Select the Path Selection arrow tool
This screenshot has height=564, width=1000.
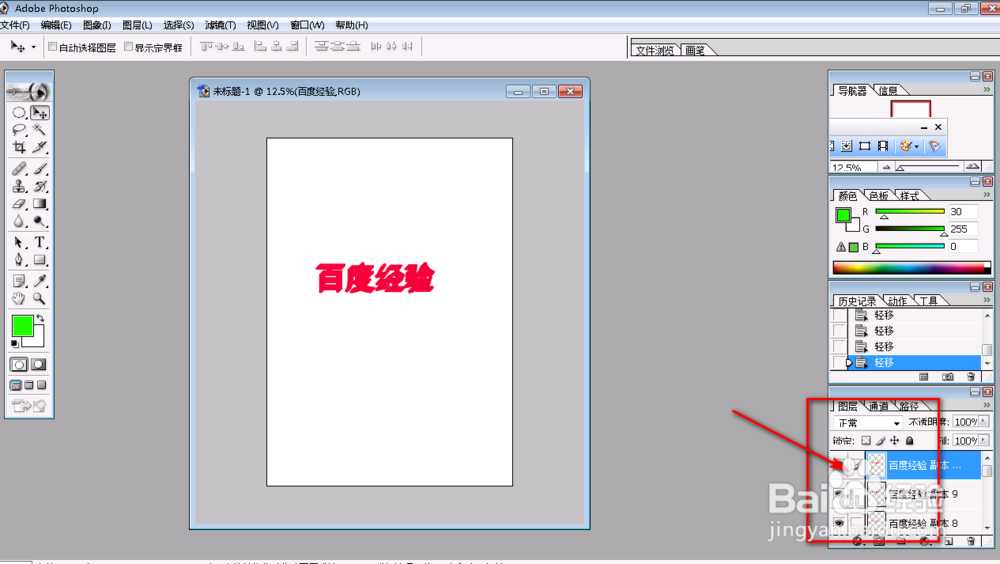(x=19, y=242)
